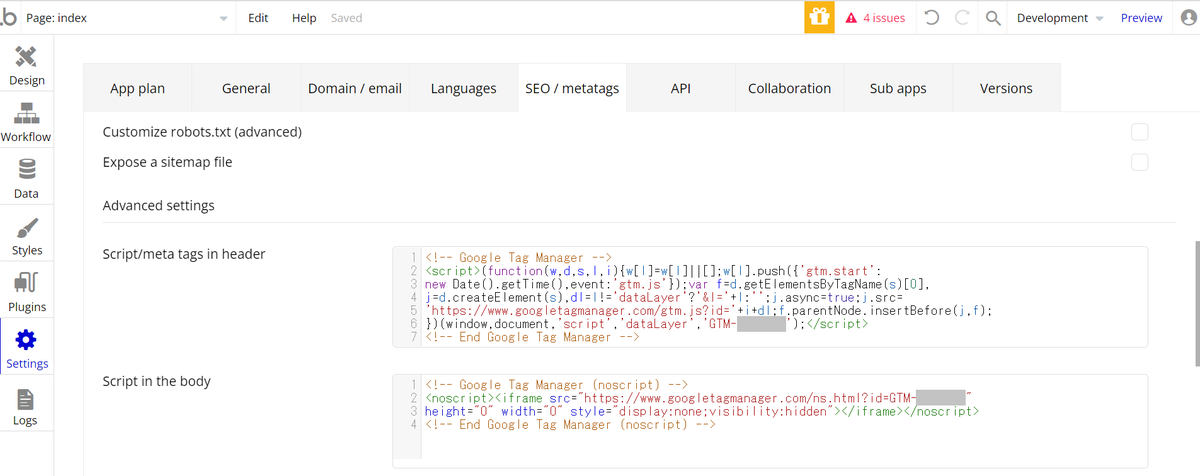This screenshot has width=1200, height=476.
Task: Click the Advanced settings heading
Action: (x=159, y=206)
